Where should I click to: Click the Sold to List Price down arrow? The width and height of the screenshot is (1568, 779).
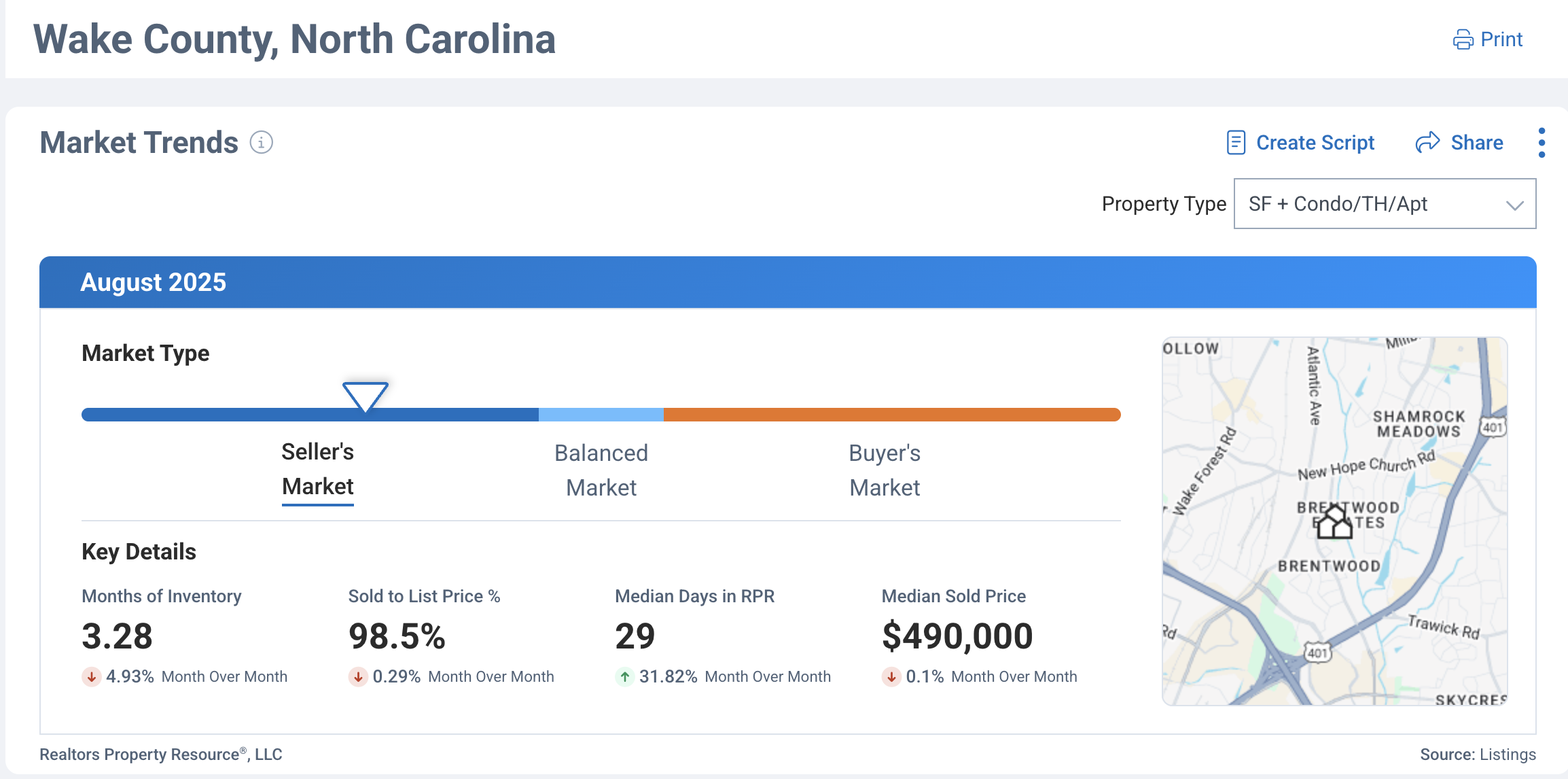pos(358,677)
